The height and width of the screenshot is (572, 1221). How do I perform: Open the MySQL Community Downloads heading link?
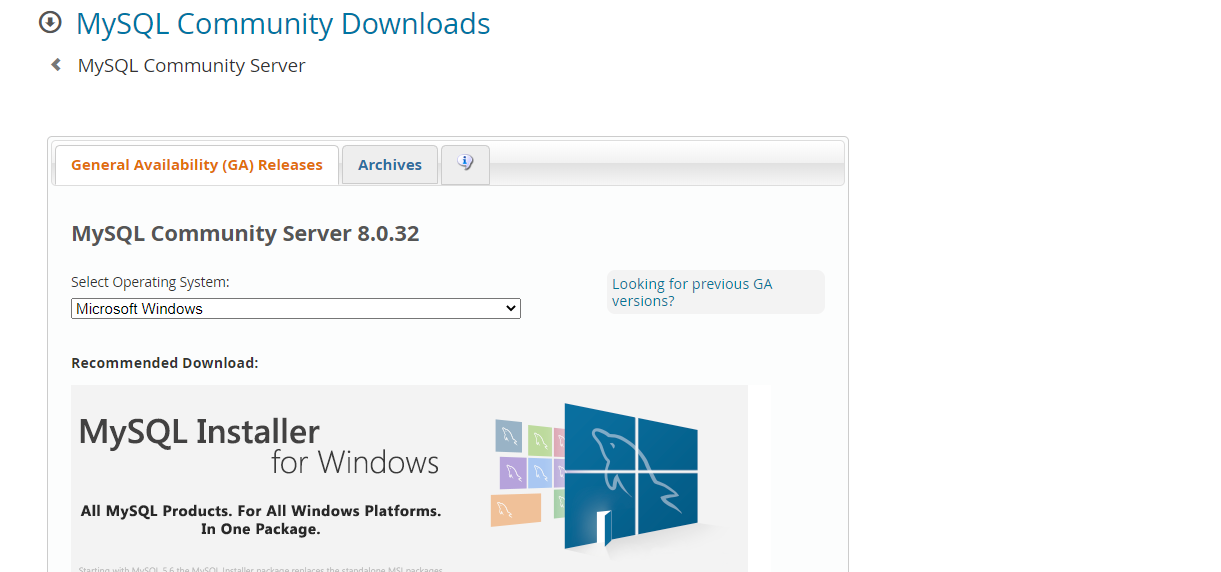[x=283, y=23]
